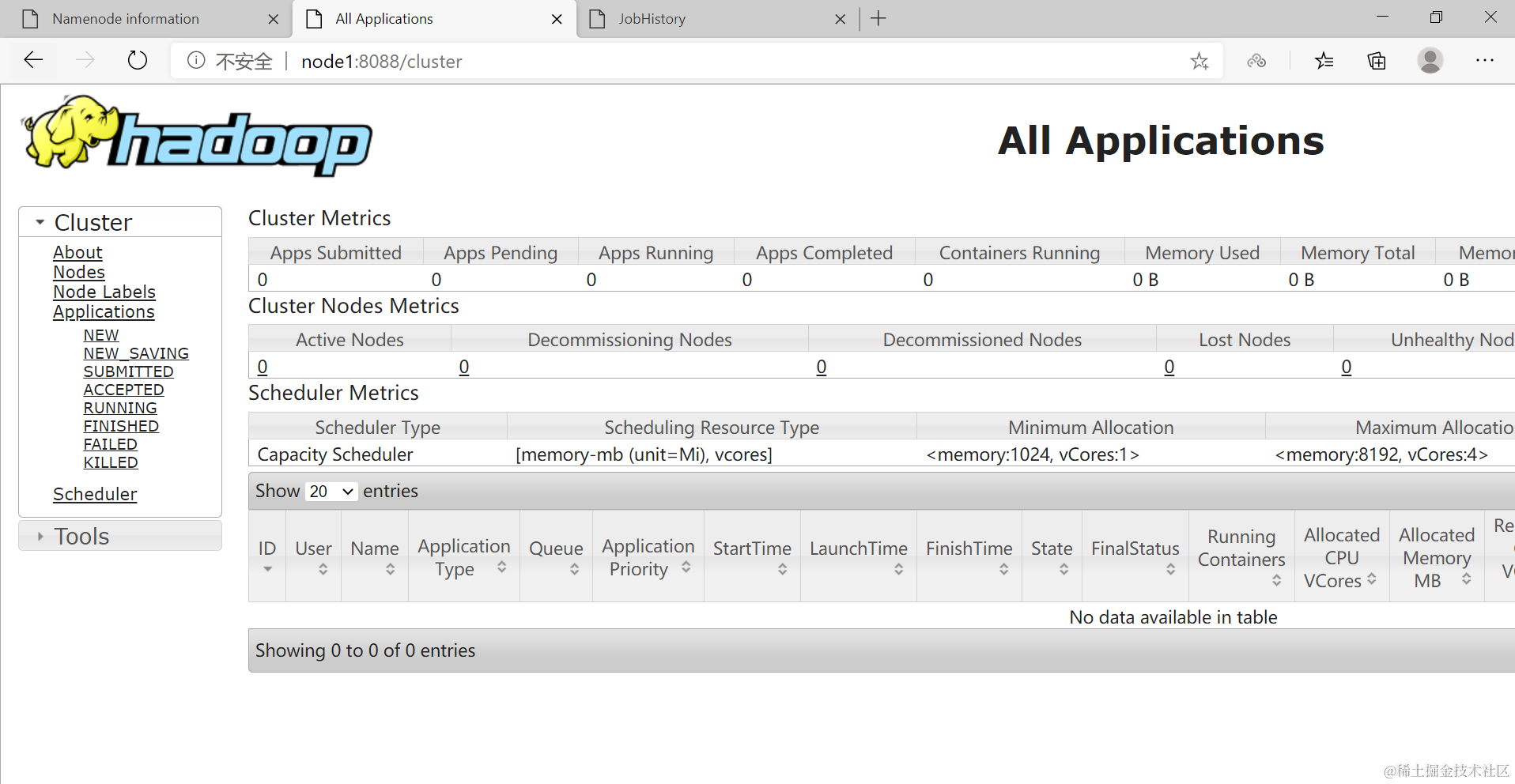Open the Scheduler page
Image resolution: width=1515 pixels, height=784 pixels.
(95, 494)
